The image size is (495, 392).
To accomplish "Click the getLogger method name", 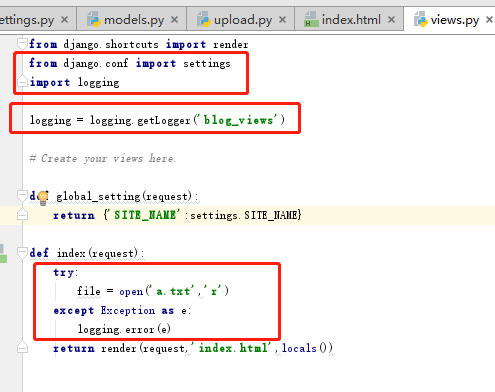I will (x=164, y=120).
